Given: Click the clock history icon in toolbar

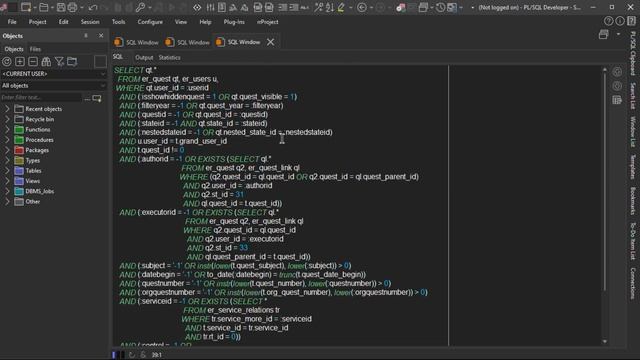Looking at the screenshot, I should (x=440, y=7).
